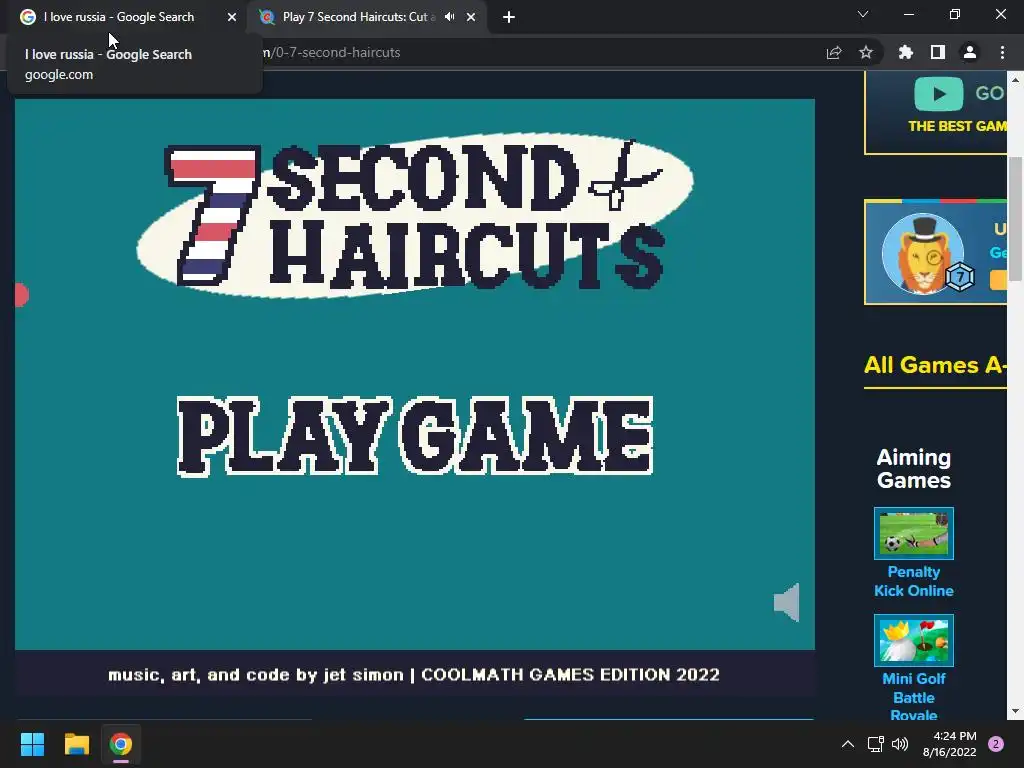The height and width of the screenshot is (768, 1024).
Task: Click the address bar URL text
Action: tap(332, 53)
